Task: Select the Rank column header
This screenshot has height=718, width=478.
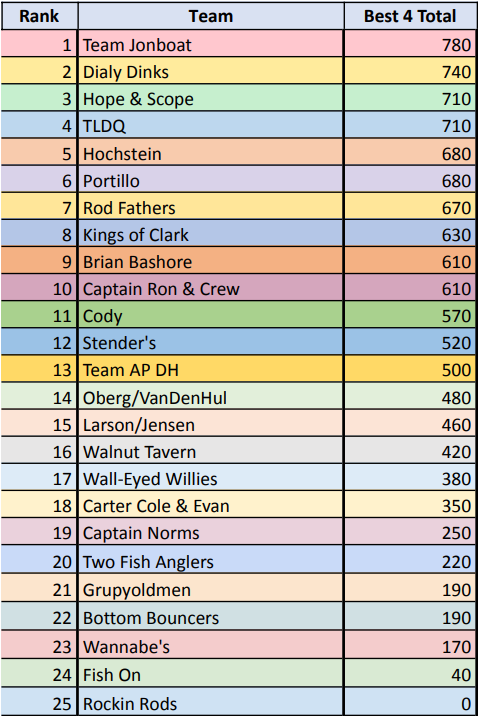Action: 39,16
